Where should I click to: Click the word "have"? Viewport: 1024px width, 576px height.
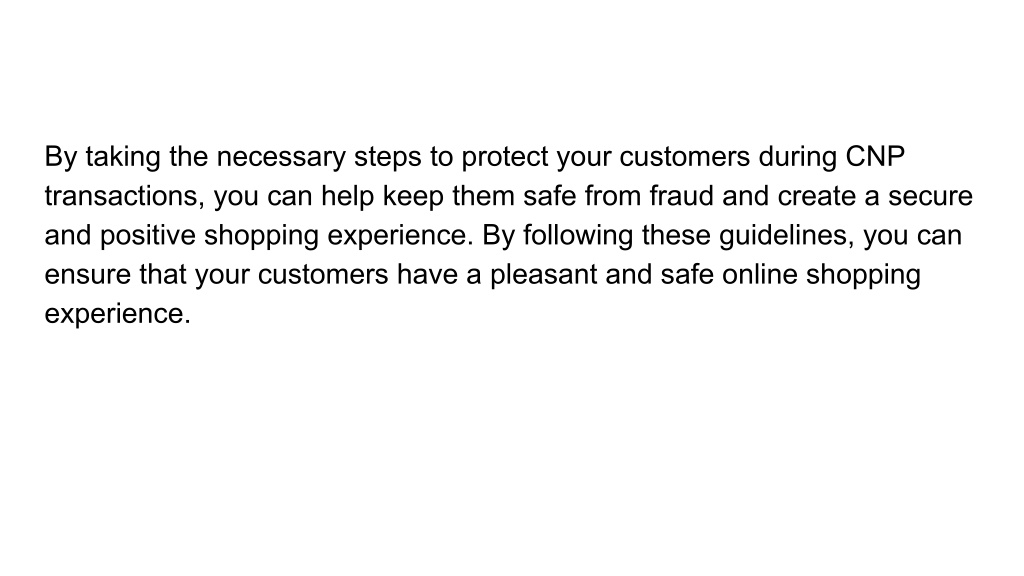coord(427,274)
